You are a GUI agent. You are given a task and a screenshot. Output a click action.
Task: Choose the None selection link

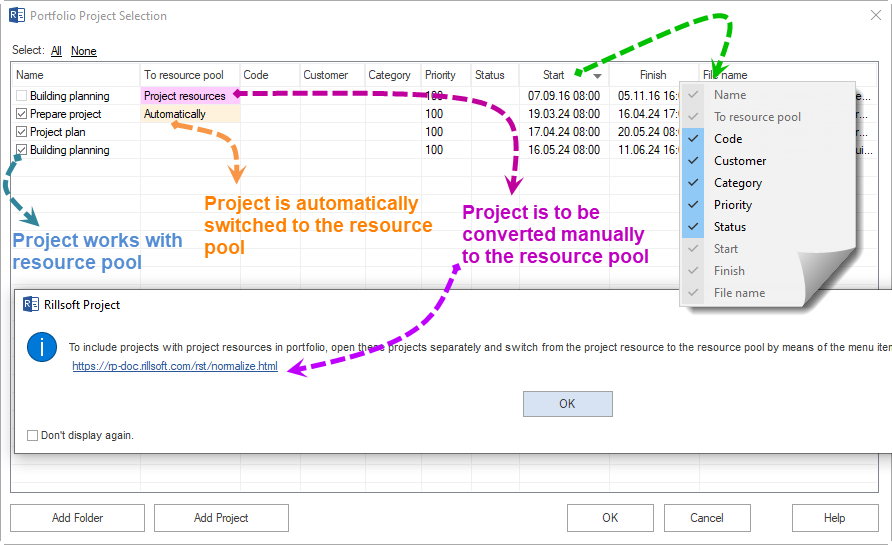84,51
